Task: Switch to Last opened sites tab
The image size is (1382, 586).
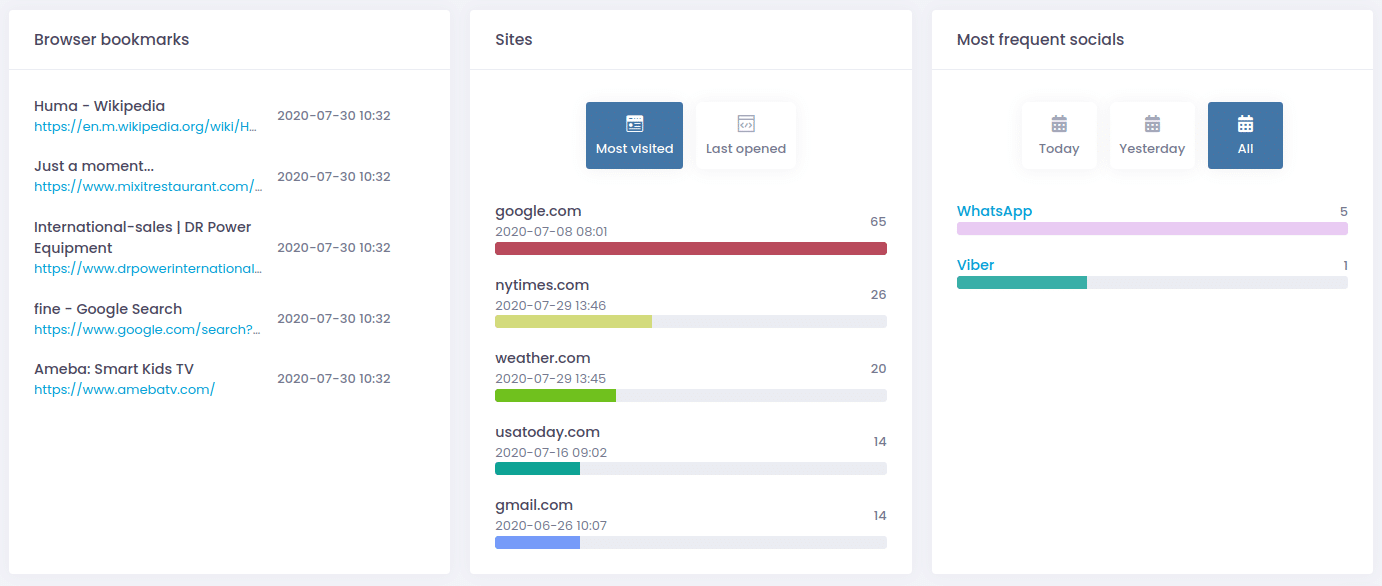Action: (746, 135)
